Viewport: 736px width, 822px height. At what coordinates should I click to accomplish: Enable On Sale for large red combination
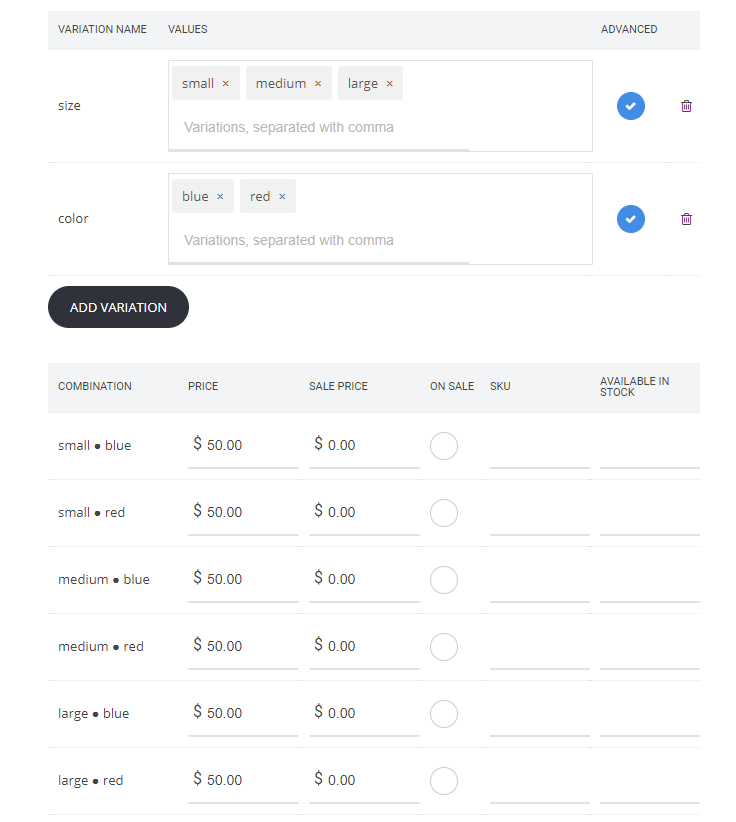[444, 781]
